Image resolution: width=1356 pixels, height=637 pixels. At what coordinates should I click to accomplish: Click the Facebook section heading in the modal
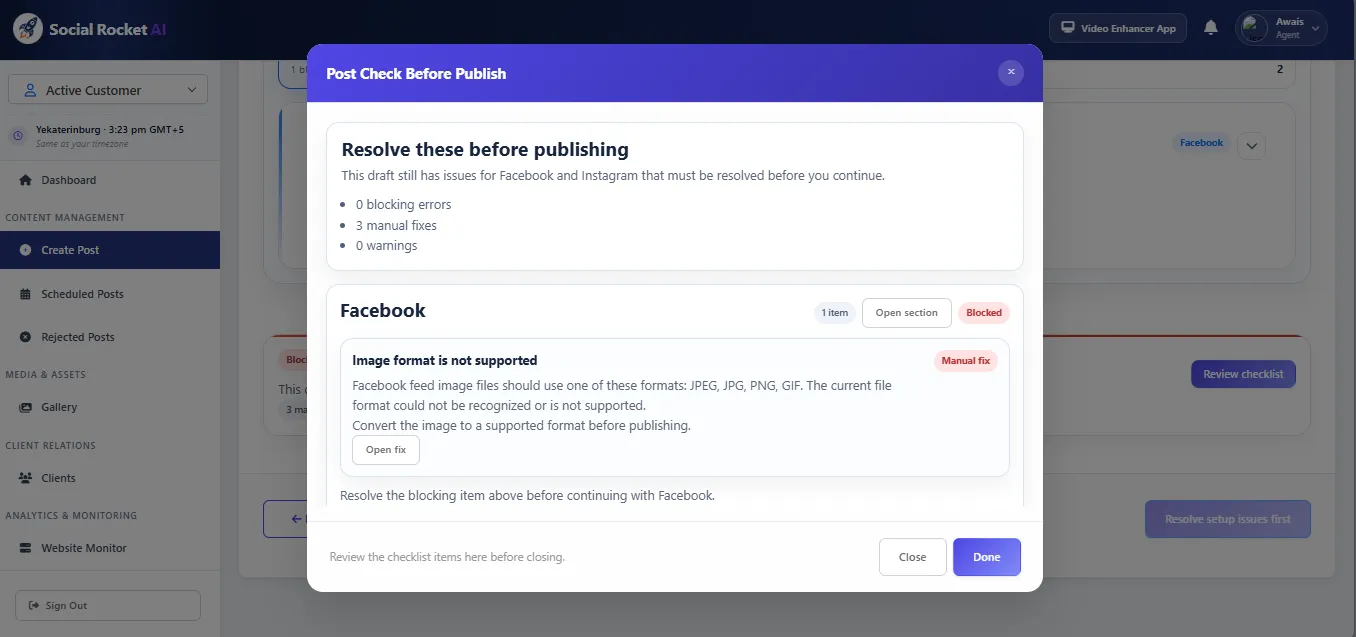(x=383, y=310)
